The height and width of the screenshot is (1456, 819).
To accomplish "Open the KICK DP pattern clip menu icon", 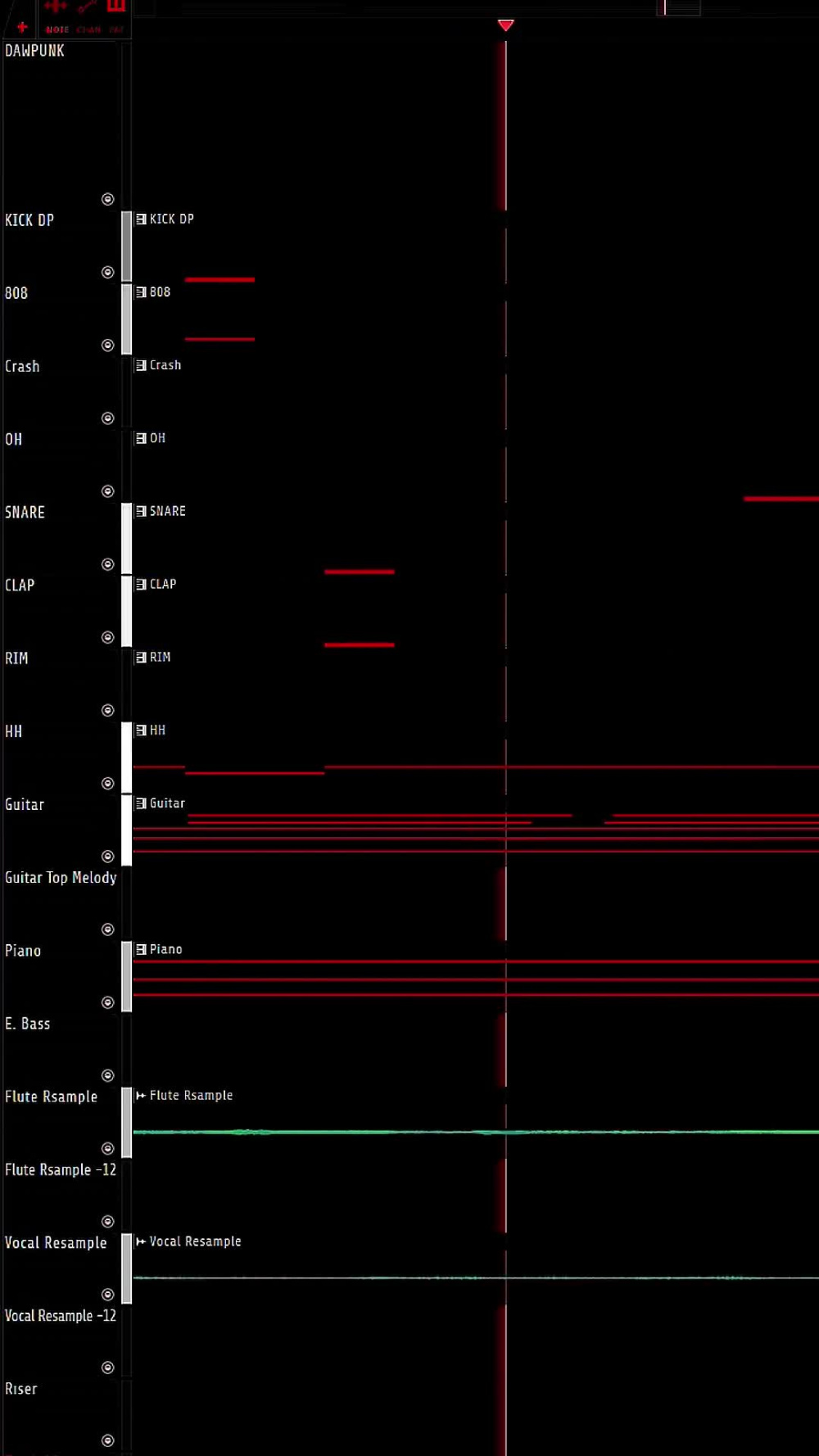I will tap(141, 219).
